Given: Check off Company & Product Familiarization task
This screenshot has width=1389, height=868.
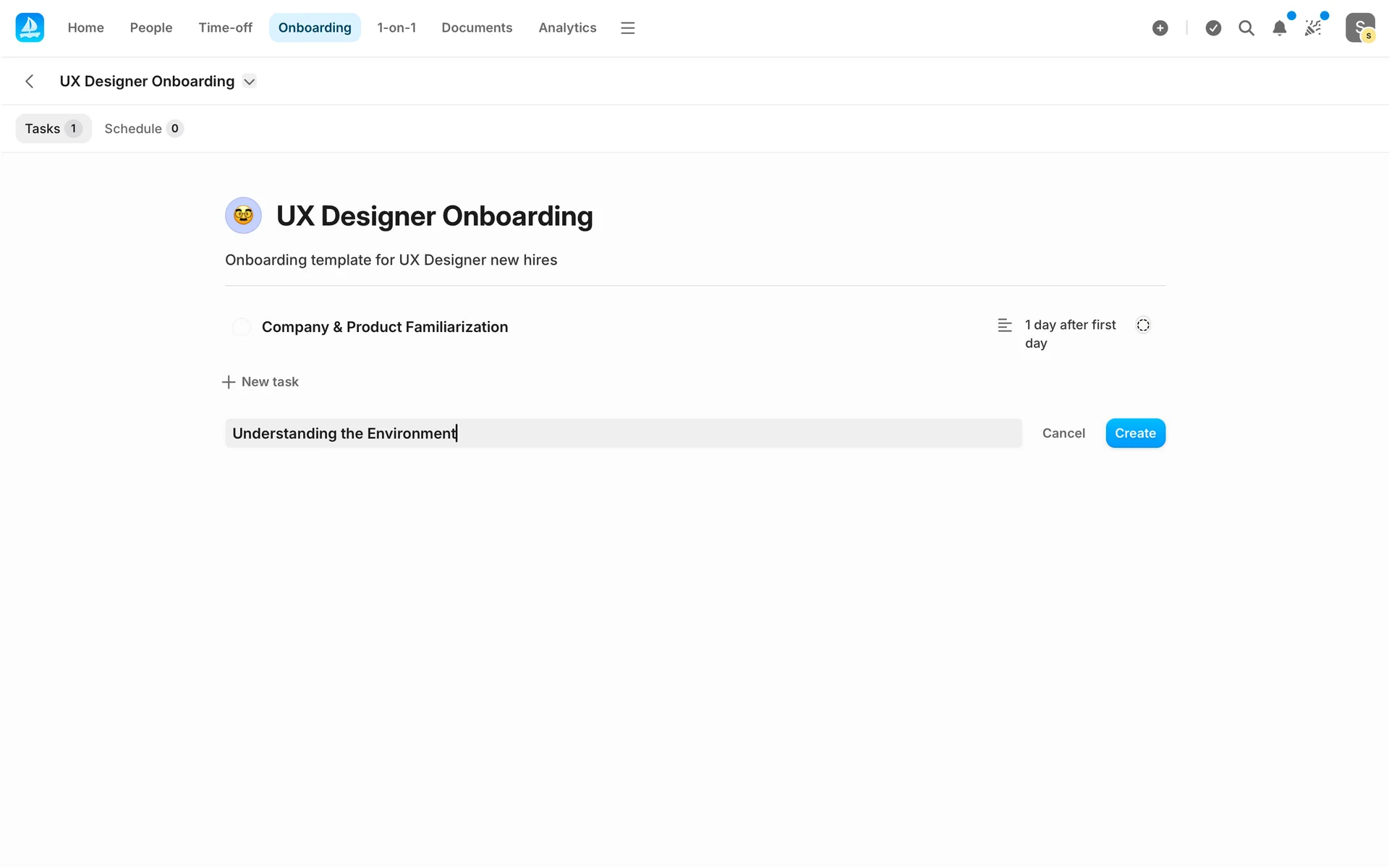Looking at the screenshot, I should 242,327.
